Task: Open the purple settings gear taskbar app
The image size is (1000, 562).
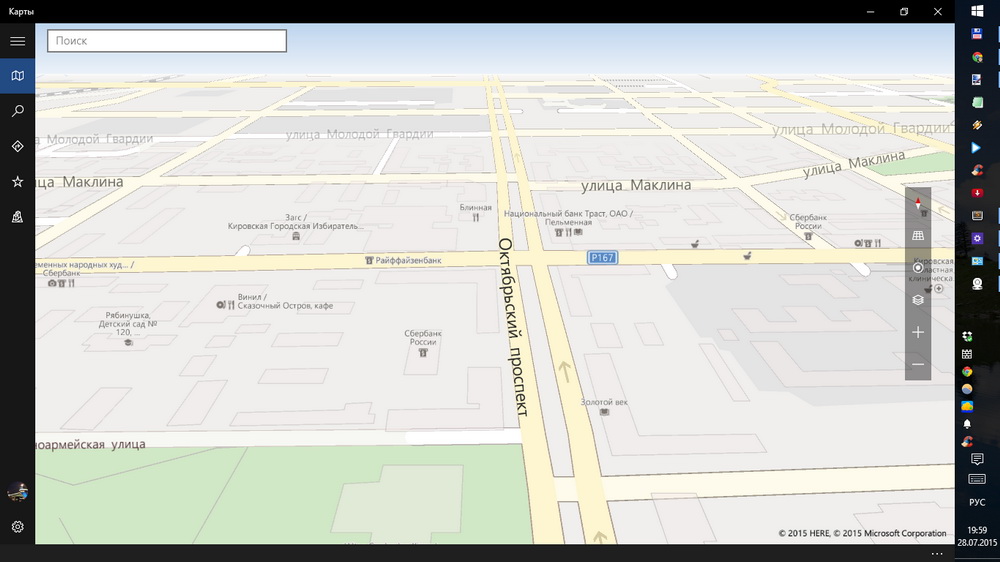Action: click(977, 238)
